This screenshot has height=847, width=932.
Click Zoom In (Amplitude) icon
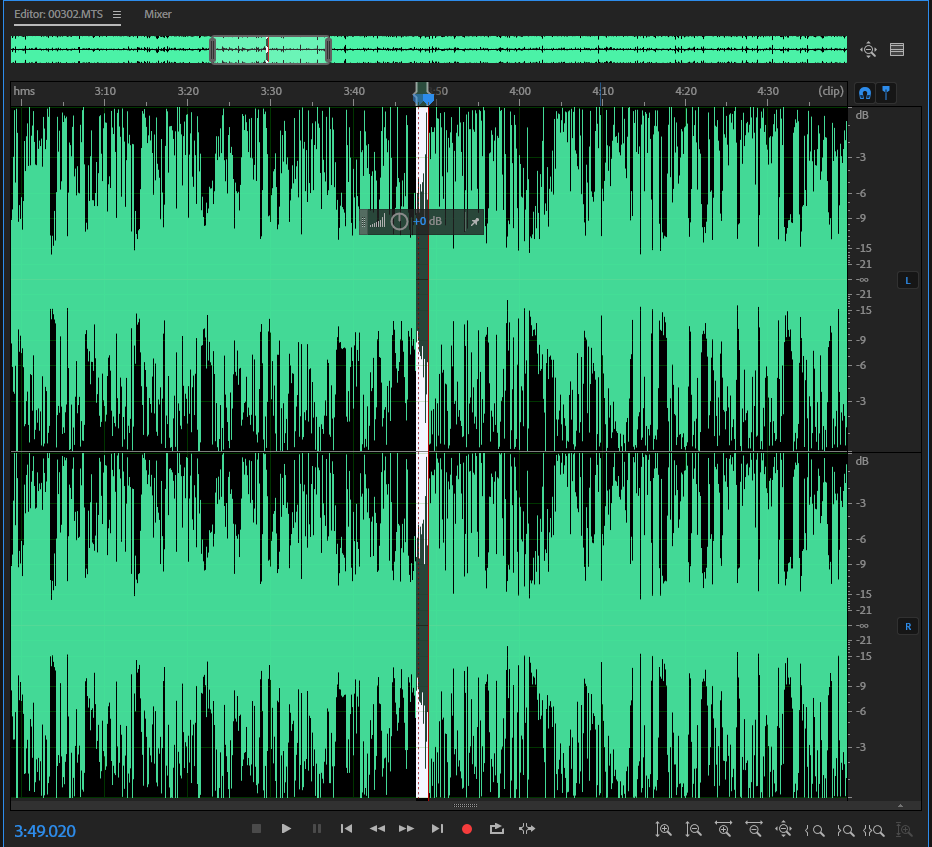click(663, 830)
